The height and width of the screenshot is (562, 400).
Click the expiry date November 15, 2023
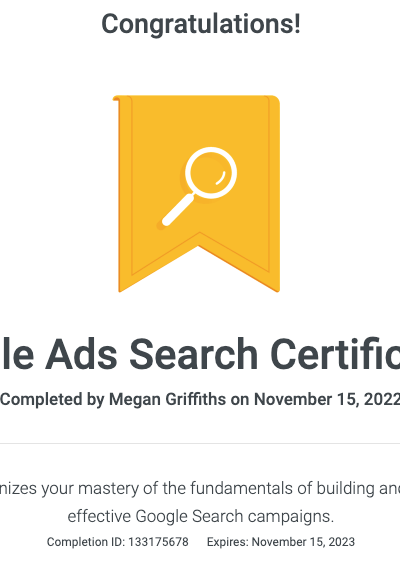click(303, 542)
